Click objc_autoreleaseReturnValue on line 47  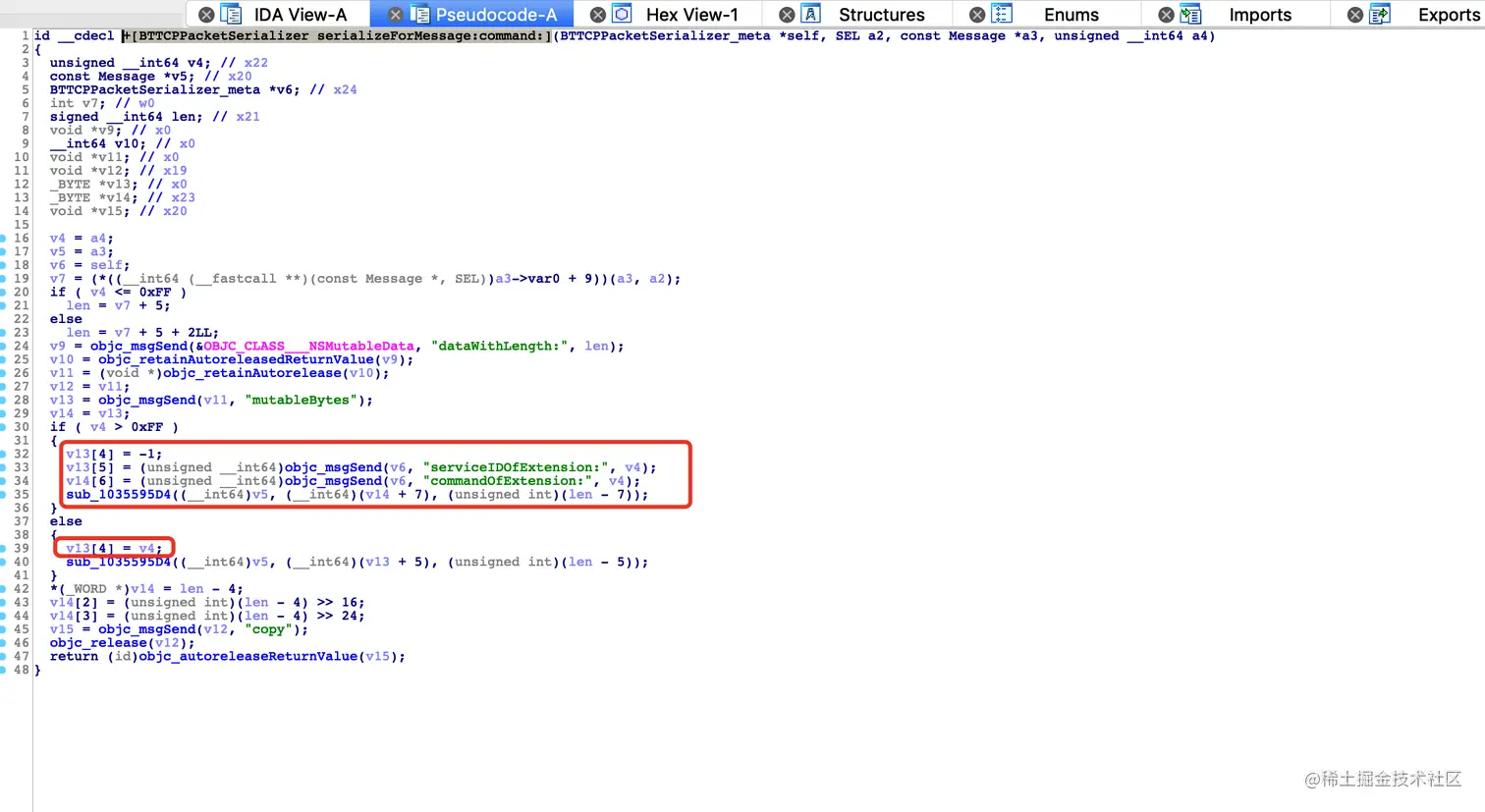click(247, 657)
